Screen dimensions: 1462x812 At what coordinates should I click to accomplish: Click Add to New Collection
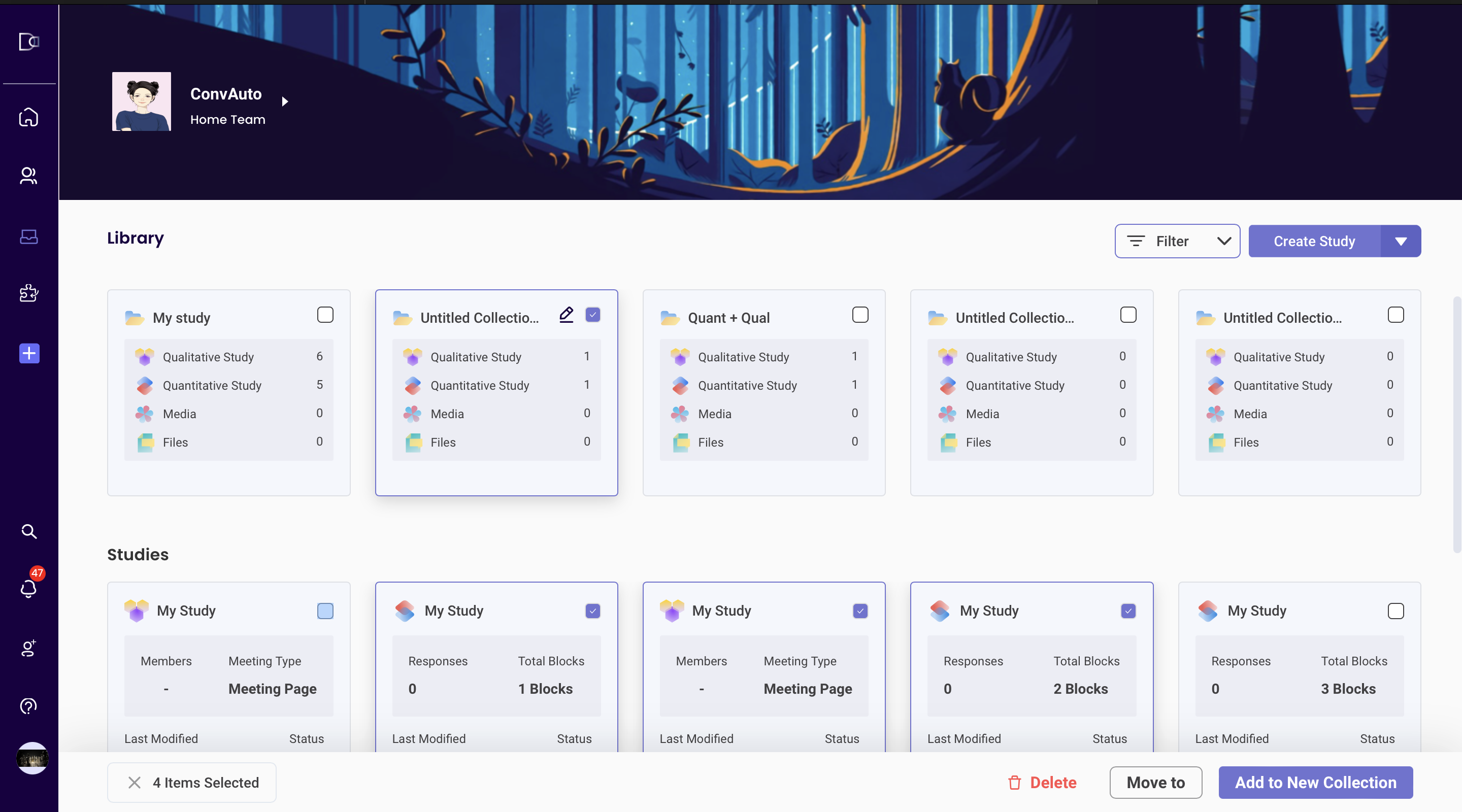[x=1316, y=783]
